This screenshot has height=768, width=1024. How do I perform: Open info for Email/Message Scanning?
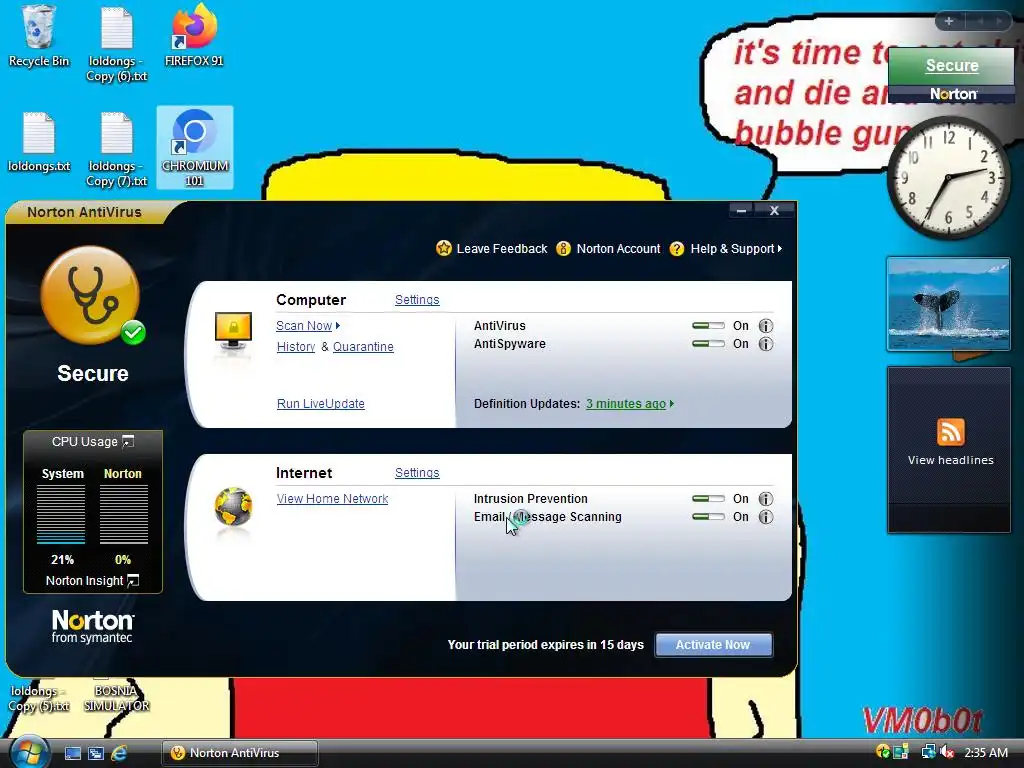[765, 517]
